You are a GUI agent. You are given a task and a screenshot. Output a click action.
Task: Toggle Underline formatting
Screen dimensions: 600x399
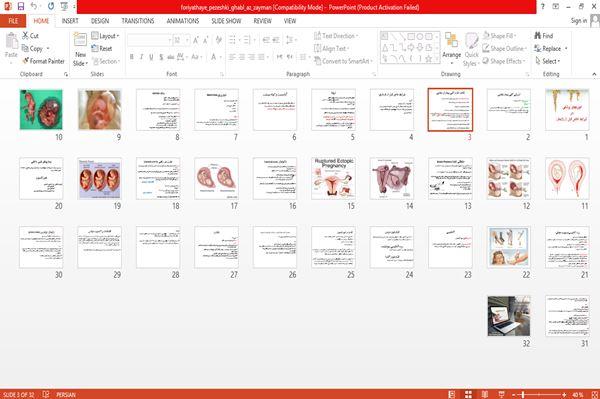151,57
